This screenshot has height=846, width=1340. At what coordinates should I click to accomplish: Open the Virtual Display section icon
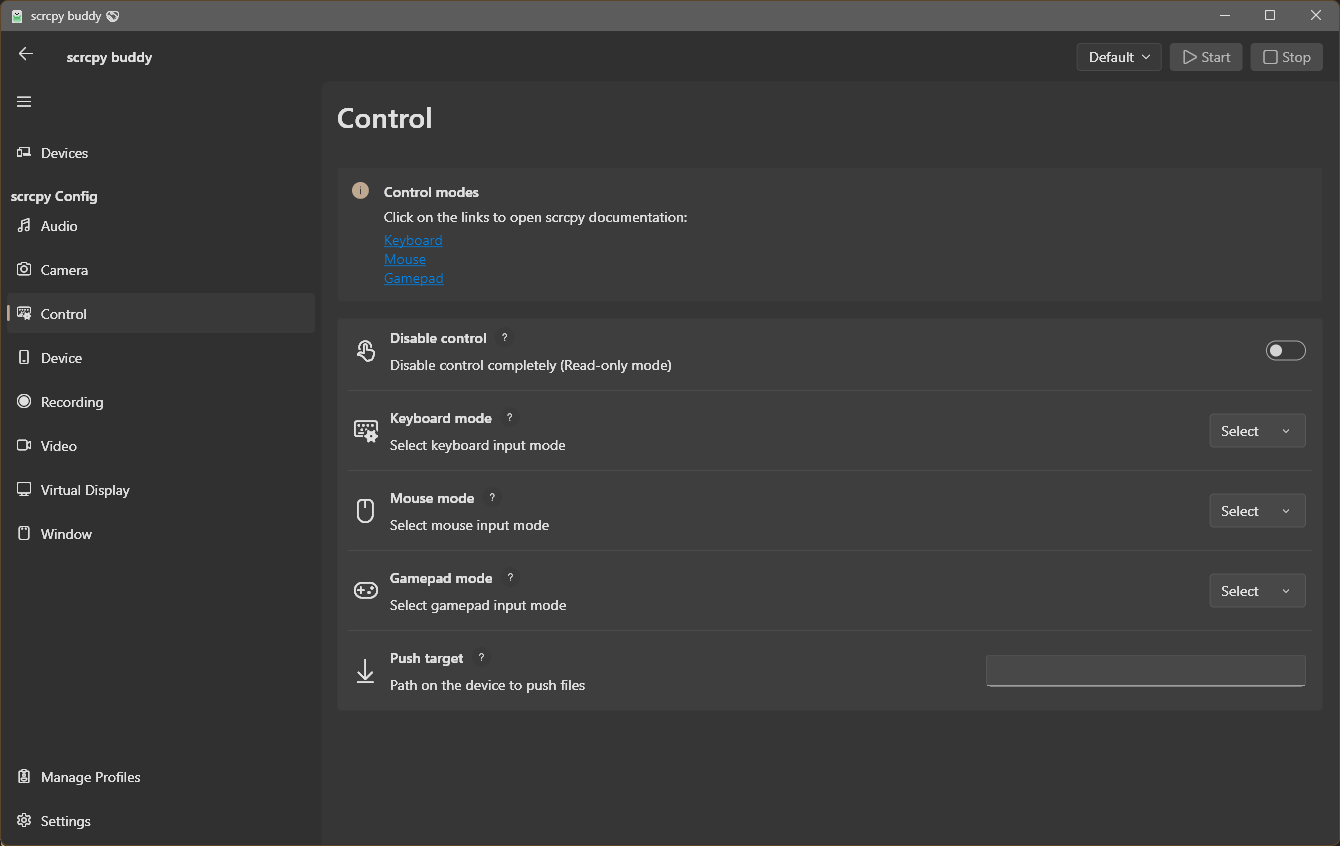click(22, 489)
